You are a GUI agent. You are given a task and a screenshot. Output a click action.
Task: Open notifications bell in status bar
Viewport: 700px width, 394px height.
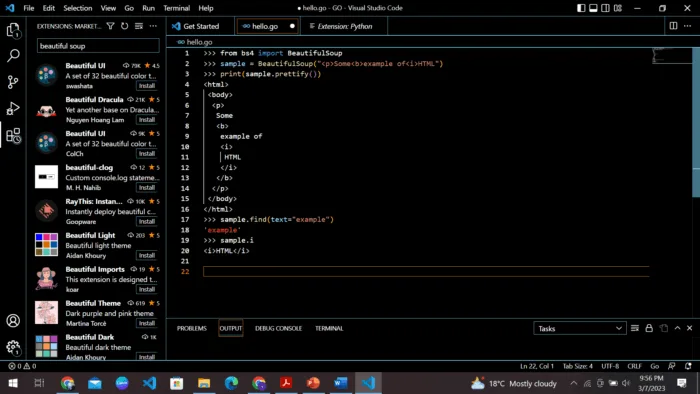click(688, 366)
